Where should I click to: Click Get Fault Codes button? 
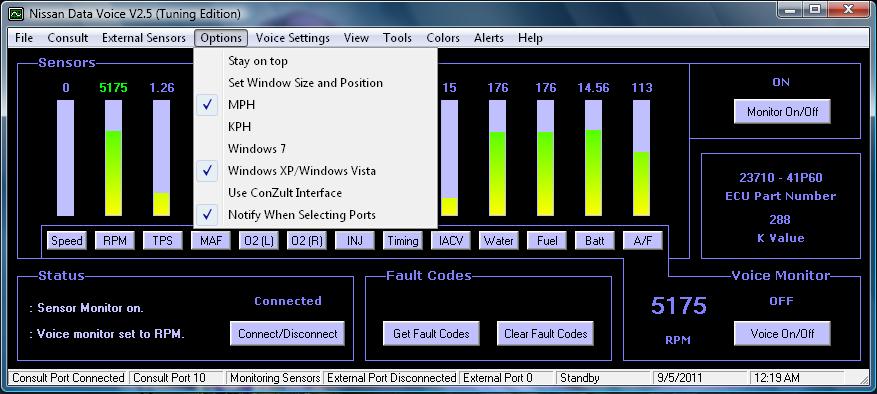[x=431, y=334]
